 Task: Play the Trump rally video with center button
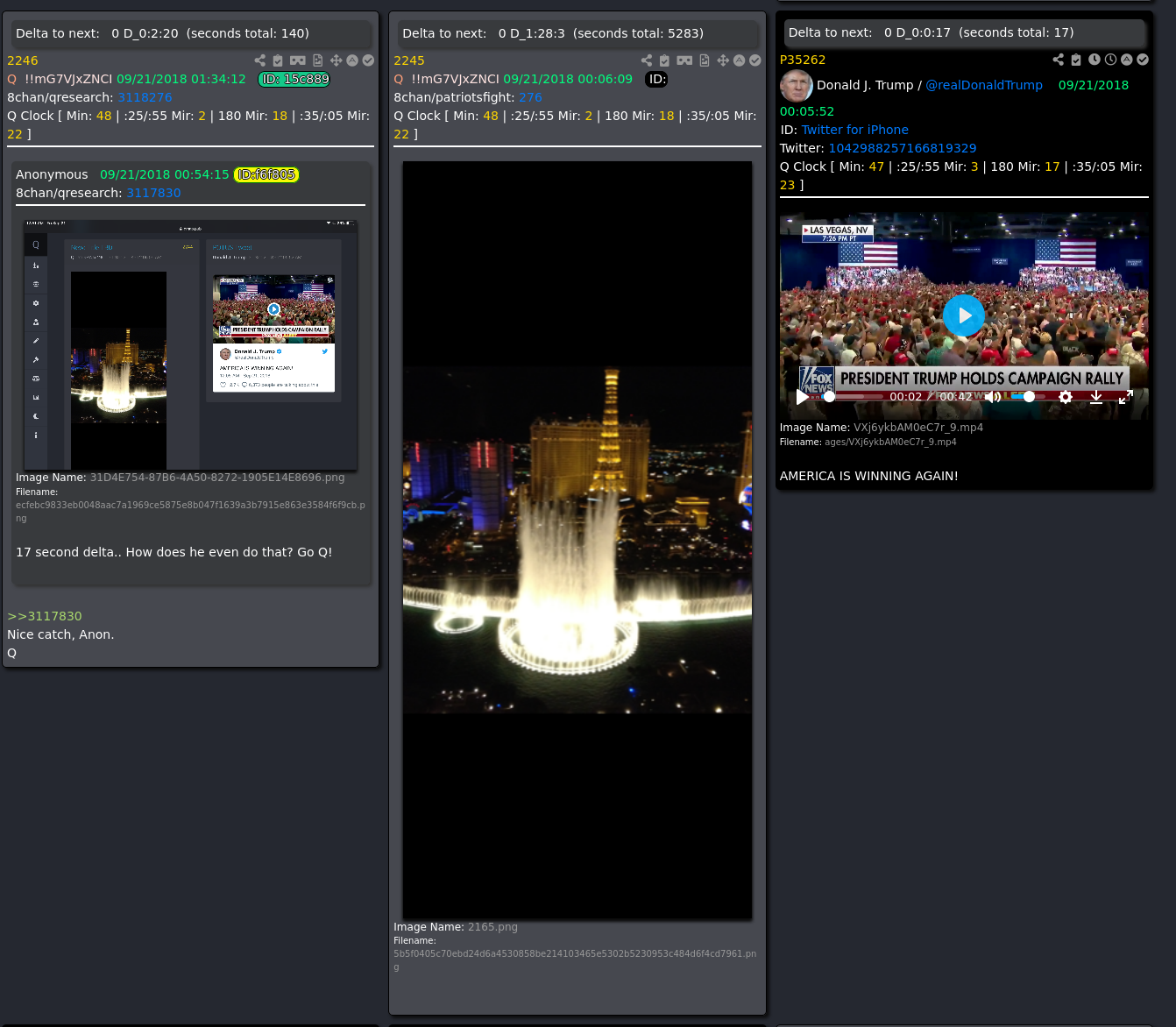tap(964, 315)
